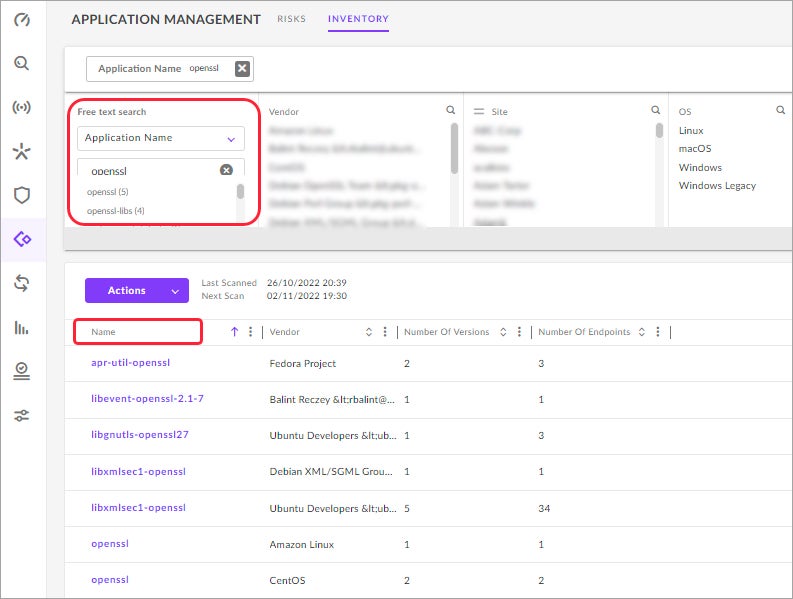Screen dimensions: 793x599
Task: Click the OS filter search magnifier
Action: click(780, 111)
